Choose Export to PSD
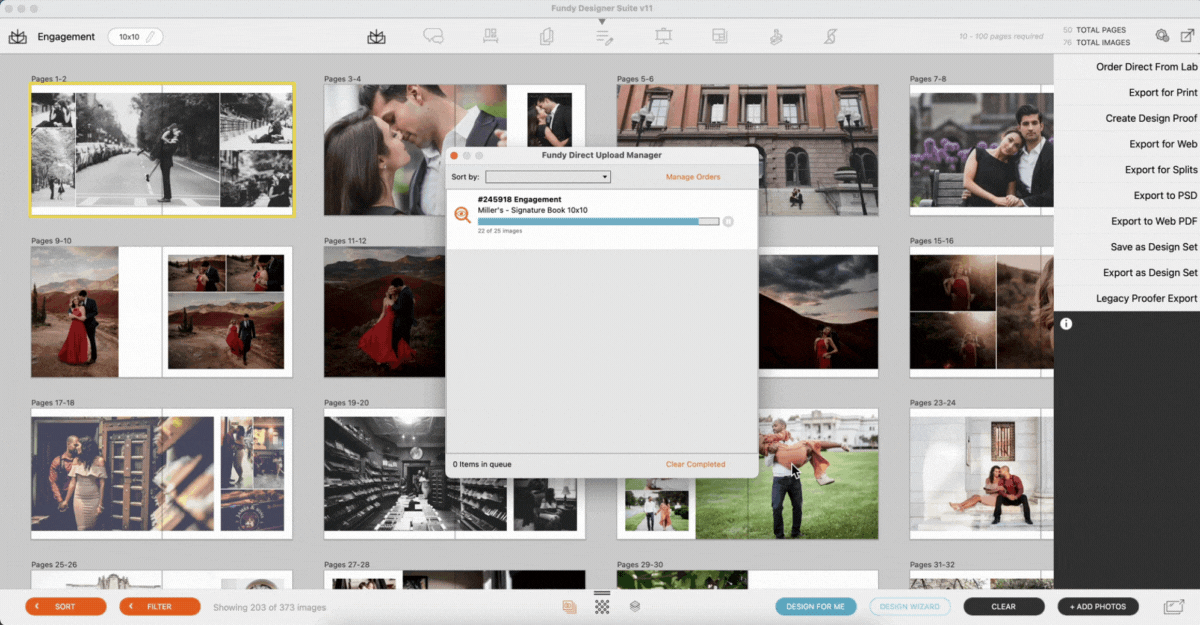1200x625 pixels. (1165, 196)
